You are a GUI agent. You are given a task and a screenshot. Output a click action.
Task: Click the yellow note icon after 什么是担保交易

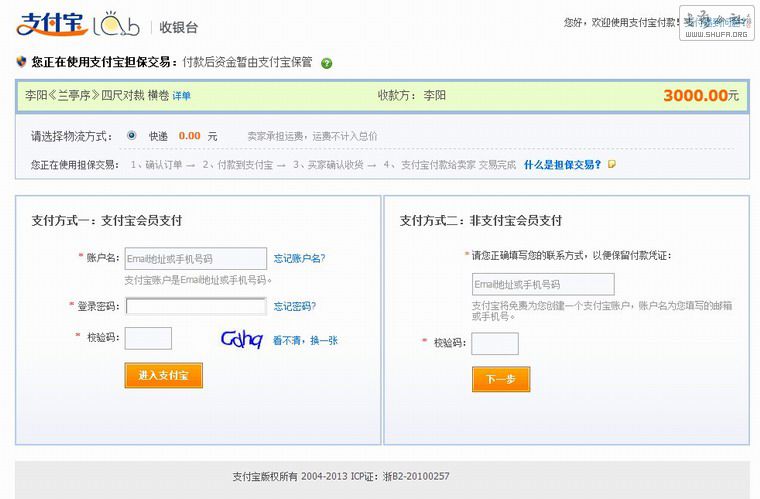click(x=612, y=165)
